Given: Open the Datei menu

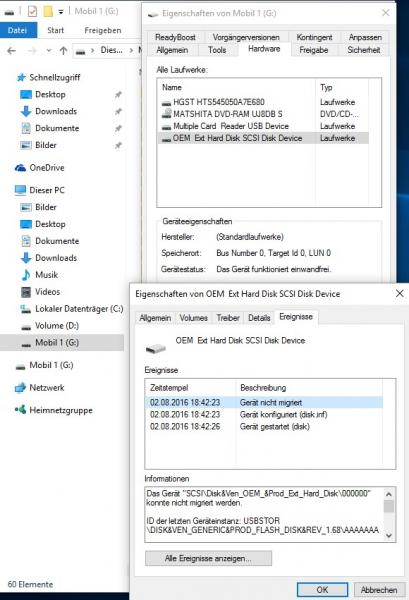Looking at the screenshot, I should pyautogui.click(x=18, y=30).
